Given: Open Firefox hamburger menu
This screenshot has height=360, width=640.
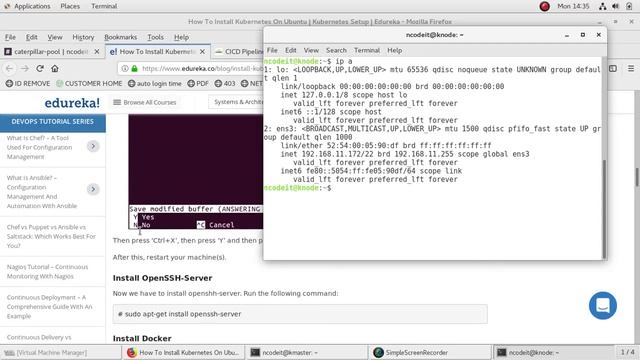Looking at the screenshot, I should click(x=631, y=69).
